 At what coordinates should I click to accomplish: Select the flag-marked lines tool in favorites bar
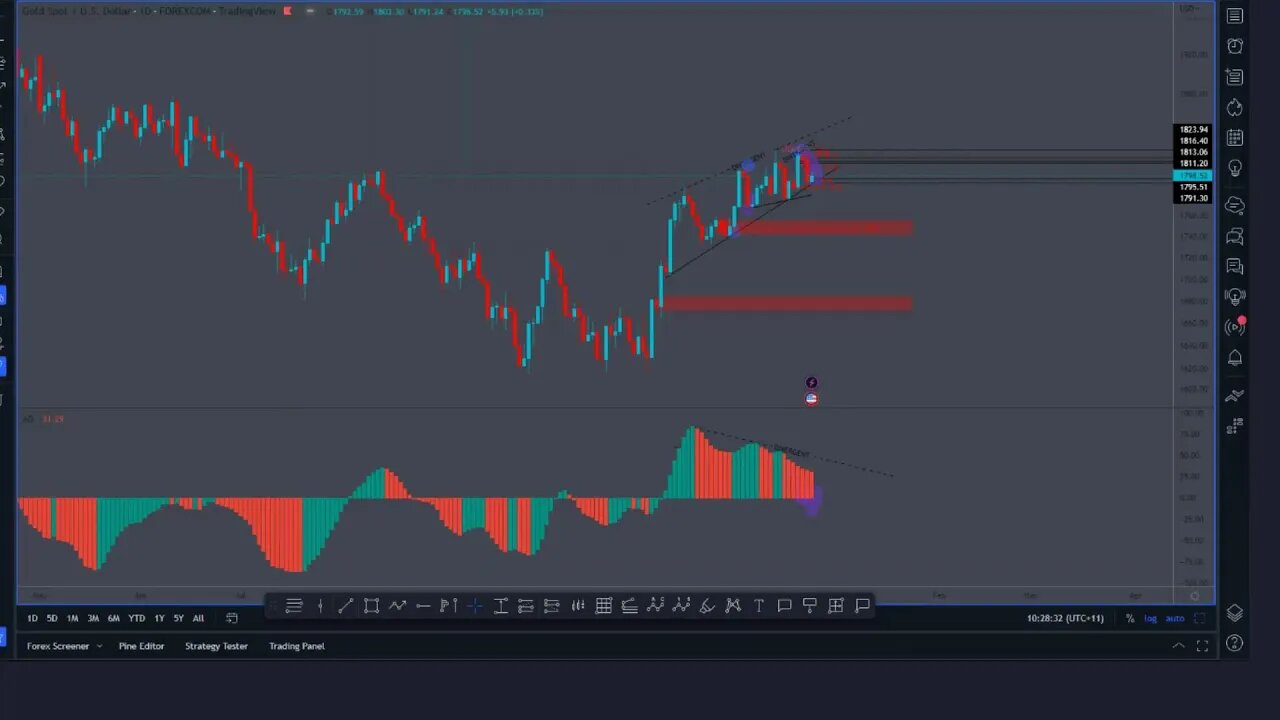point(449,605)
